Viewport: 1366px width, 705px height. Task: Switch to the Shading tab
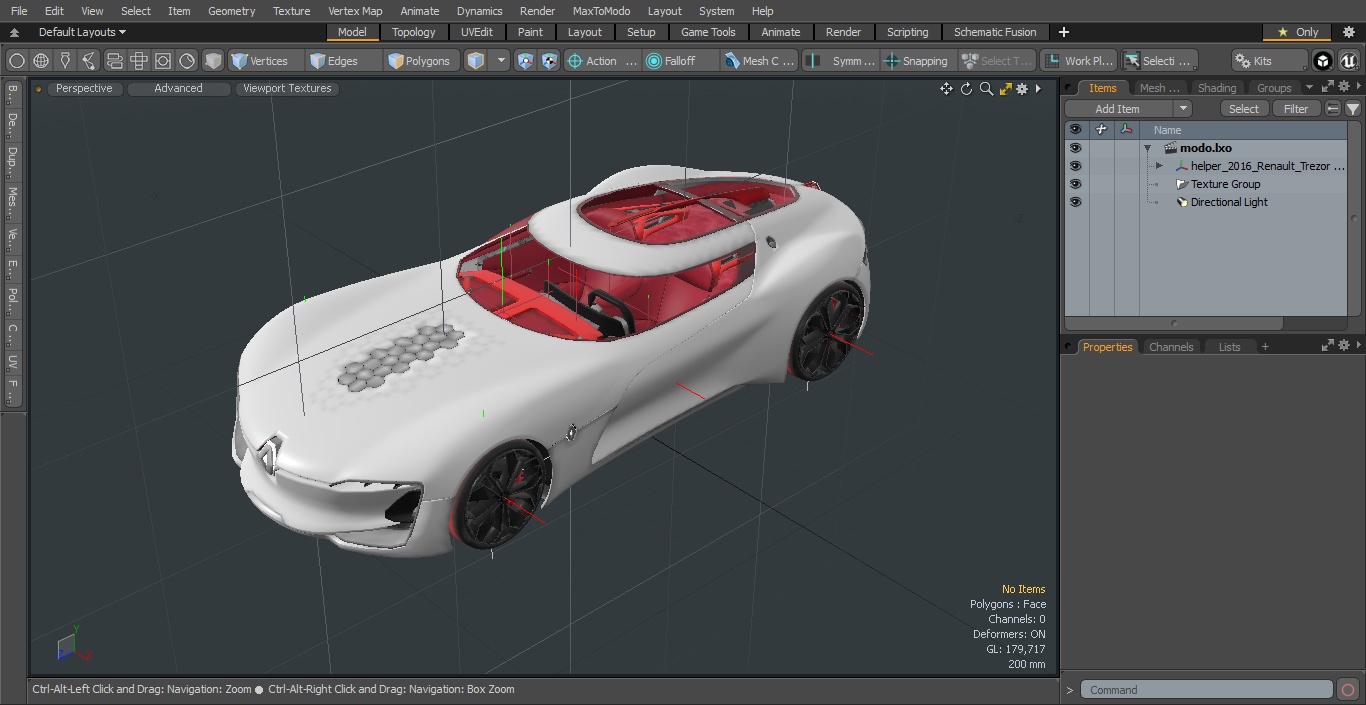[1217, 88]
